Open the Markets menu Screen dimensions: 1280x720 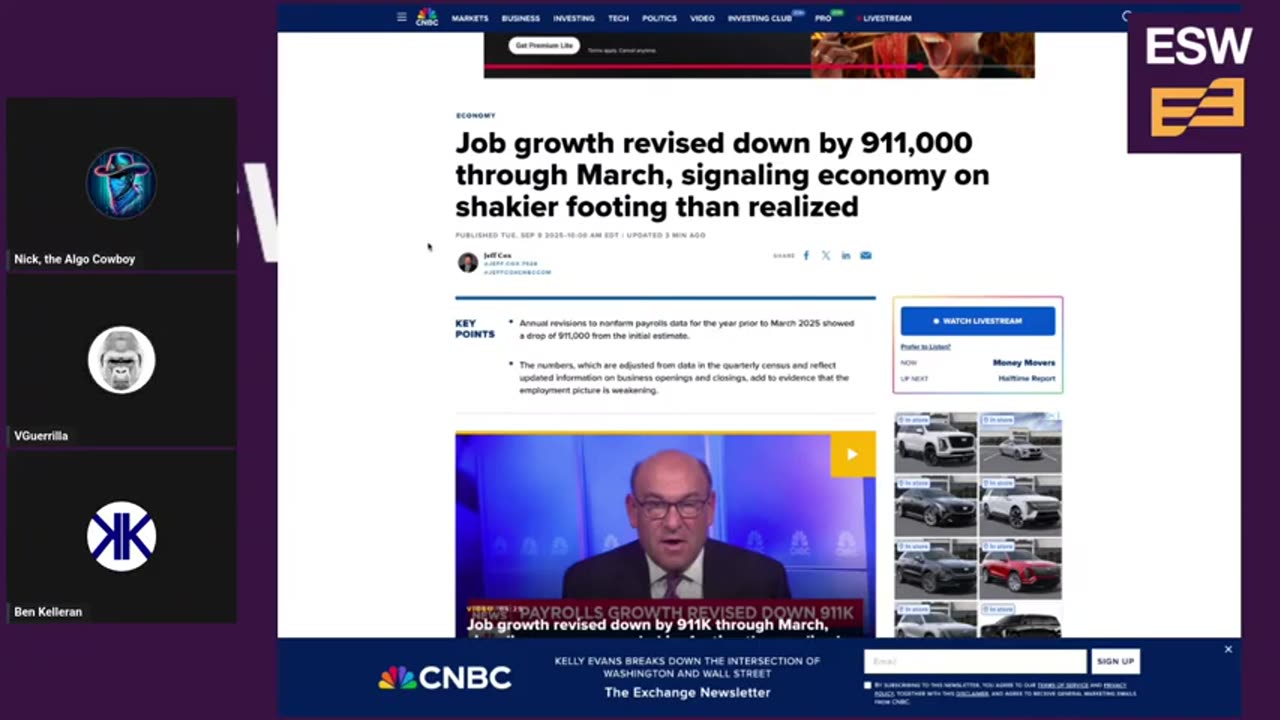click(470, 18)
